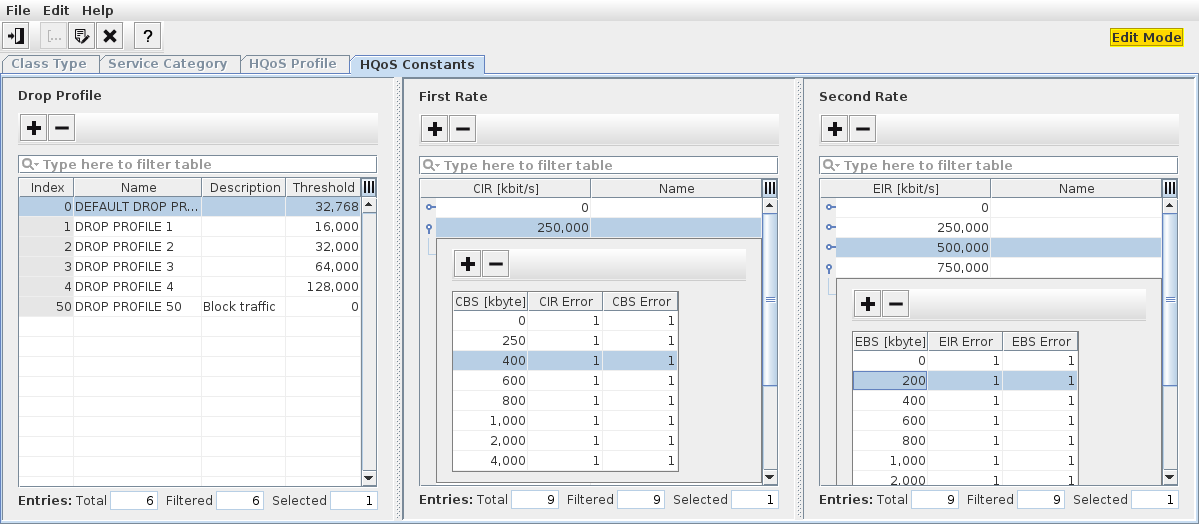Viewport: 1199px width, 524px height.
Task: Open the Edit menu
Action: tap(56, 10)
